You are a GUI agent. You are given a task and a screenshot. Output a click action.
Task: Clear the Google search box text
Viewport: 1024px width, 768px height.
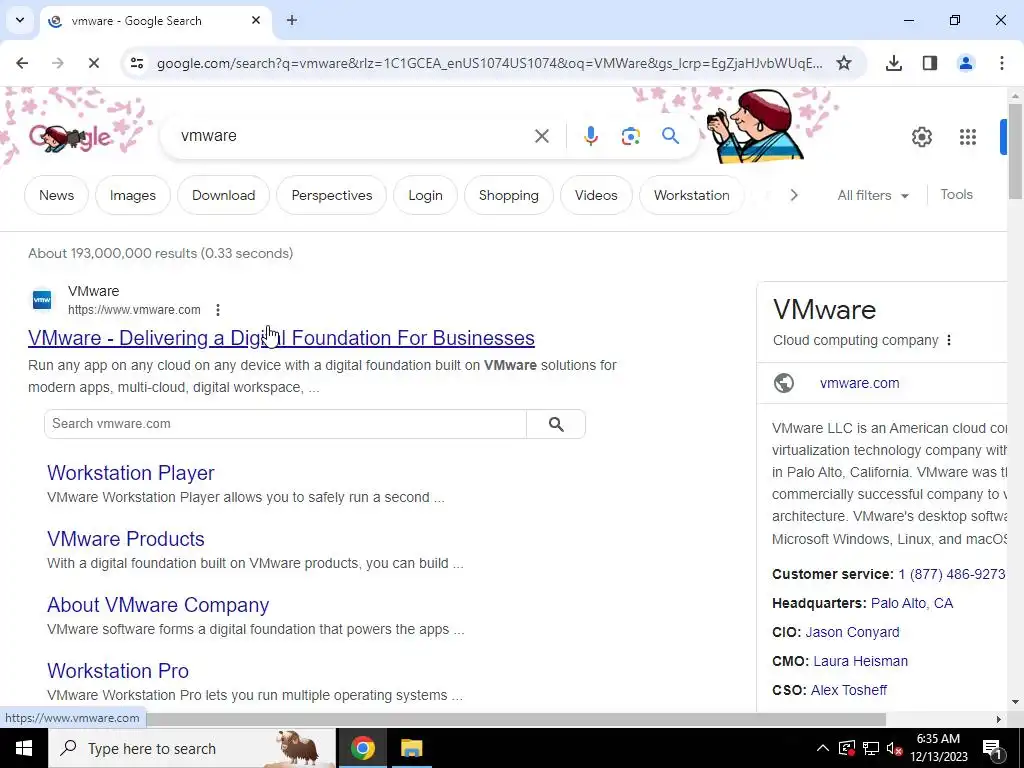pos(541,136)
